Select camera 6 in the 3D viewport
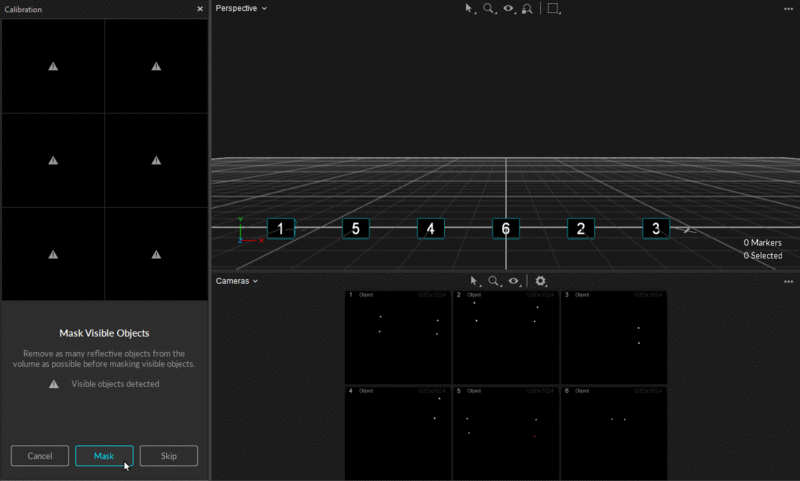The height and width of the screenshot is (481, 800). coord(505,229)
